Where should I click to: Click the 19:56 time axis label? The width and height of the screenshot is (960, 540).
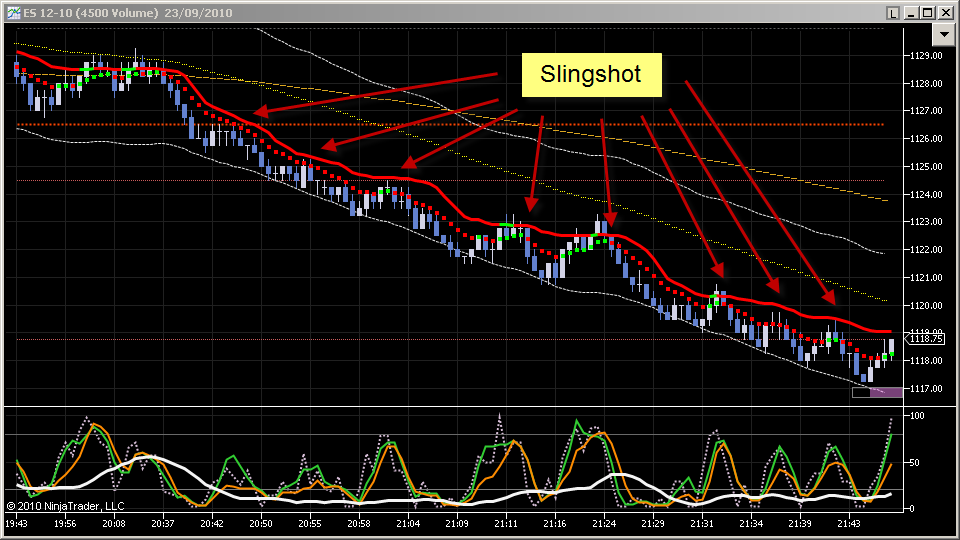[x=65, y=523]
